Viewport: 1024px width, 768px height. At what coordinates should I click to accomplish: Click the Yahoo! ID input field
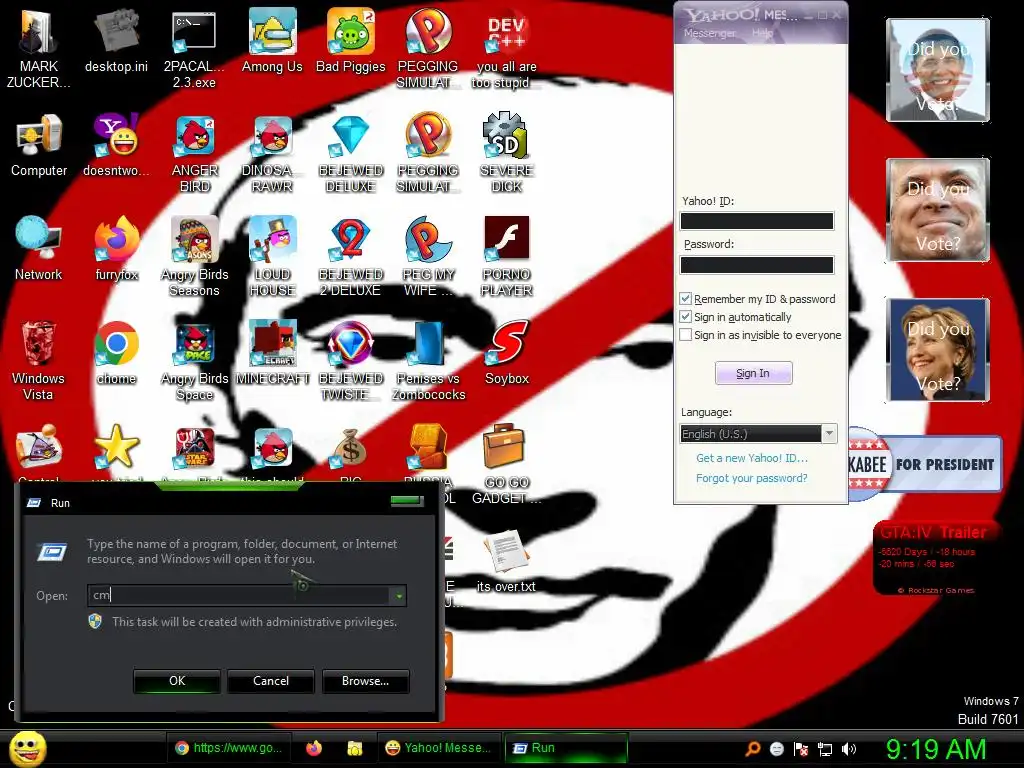(x=757, y=221)
